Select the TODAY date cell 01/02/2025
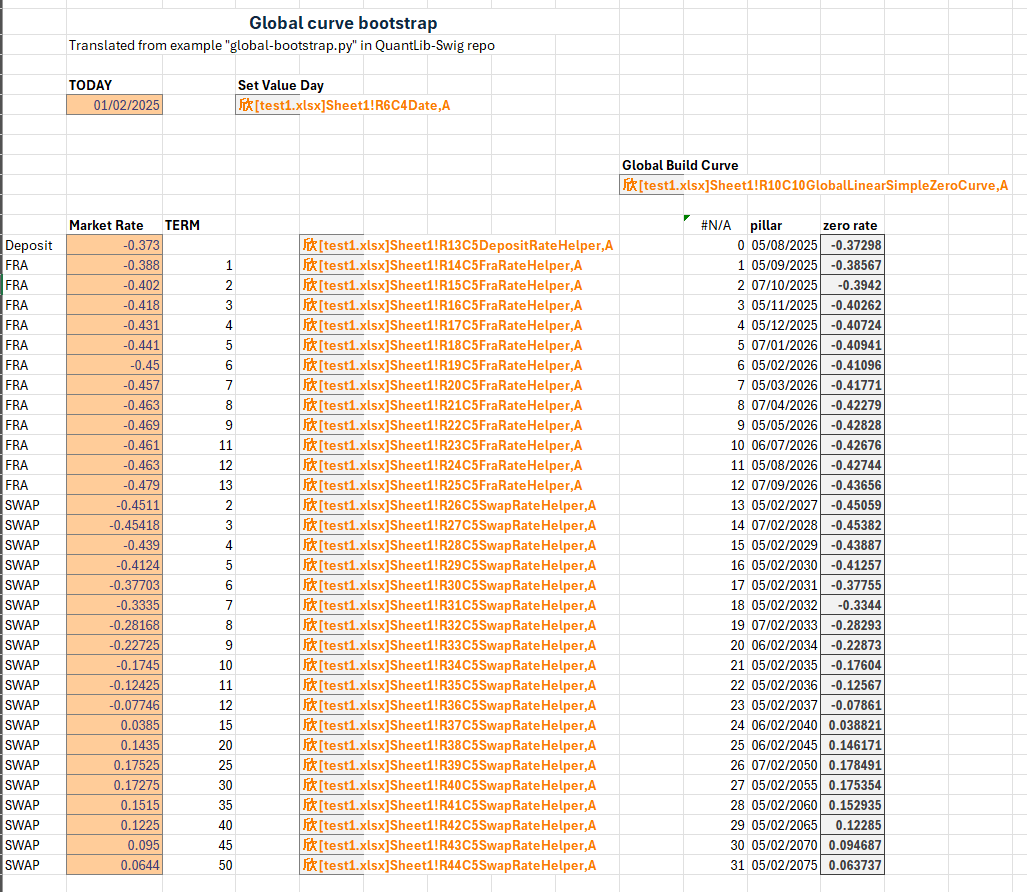1027x892 pixels. [115, 105]
